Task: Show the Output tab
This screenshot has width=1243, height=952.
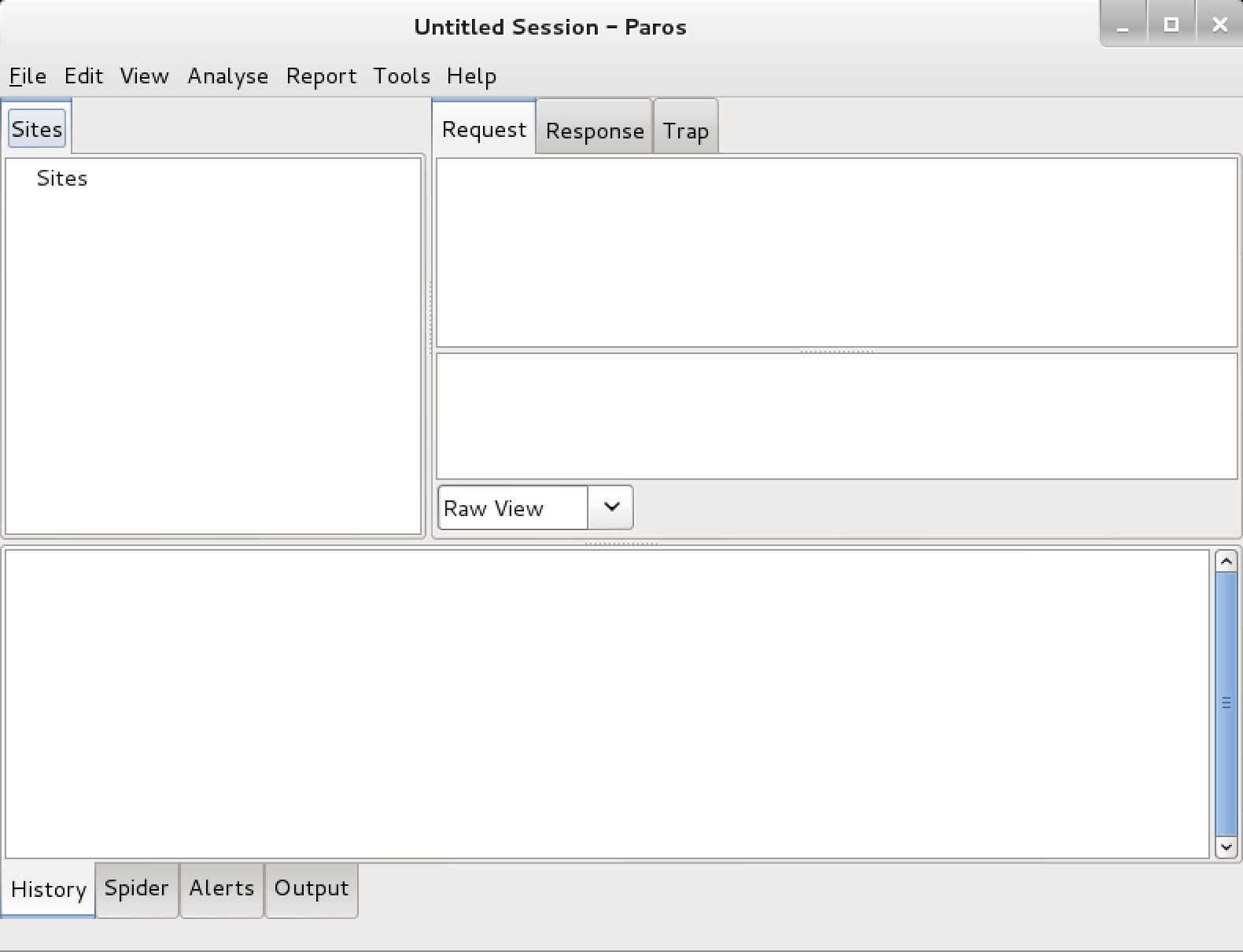Action: (x=312, y=888)
